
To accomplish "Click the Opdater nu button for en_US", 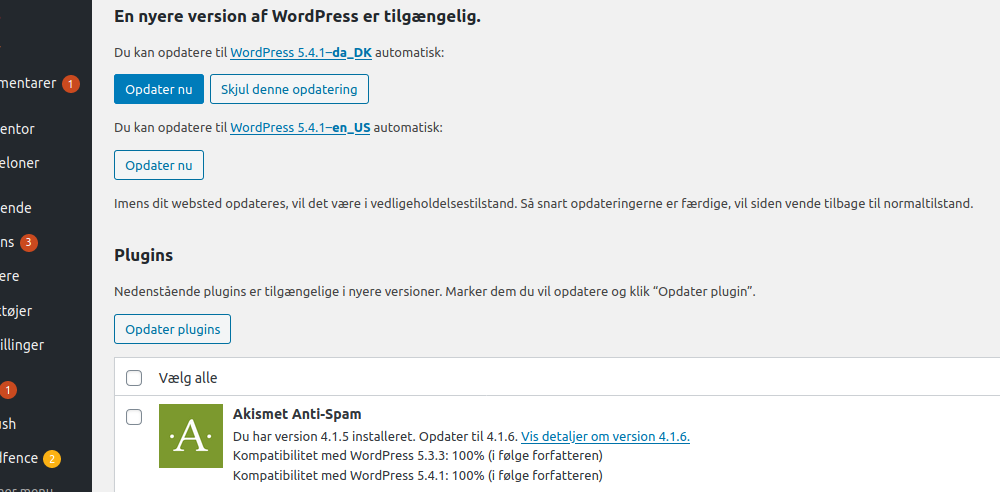I will [159, 165].
